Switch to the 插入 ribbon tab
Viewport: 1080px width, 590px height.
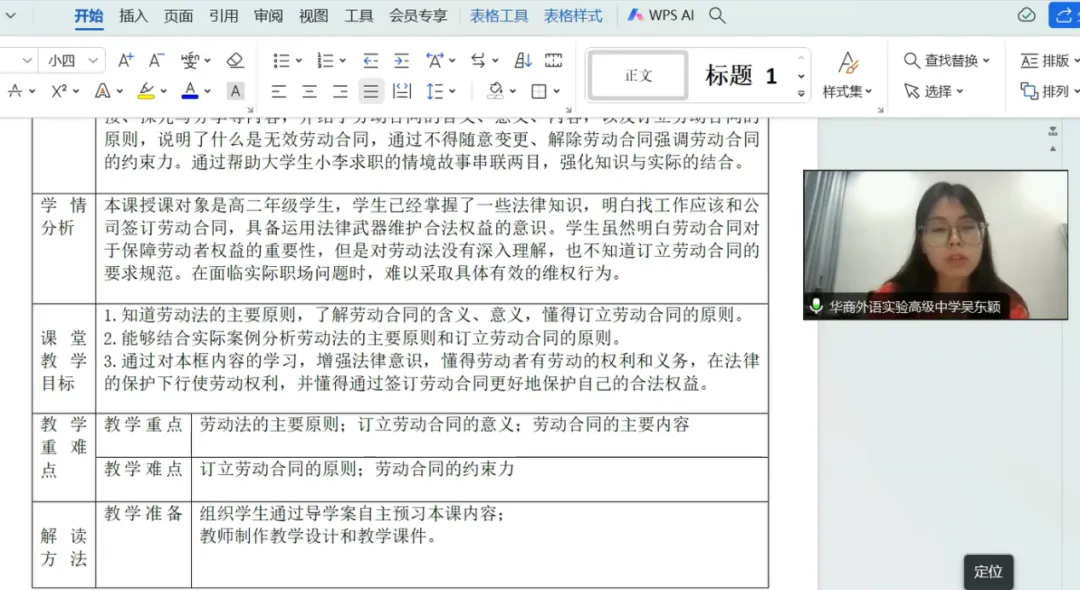tap(135, 15)
